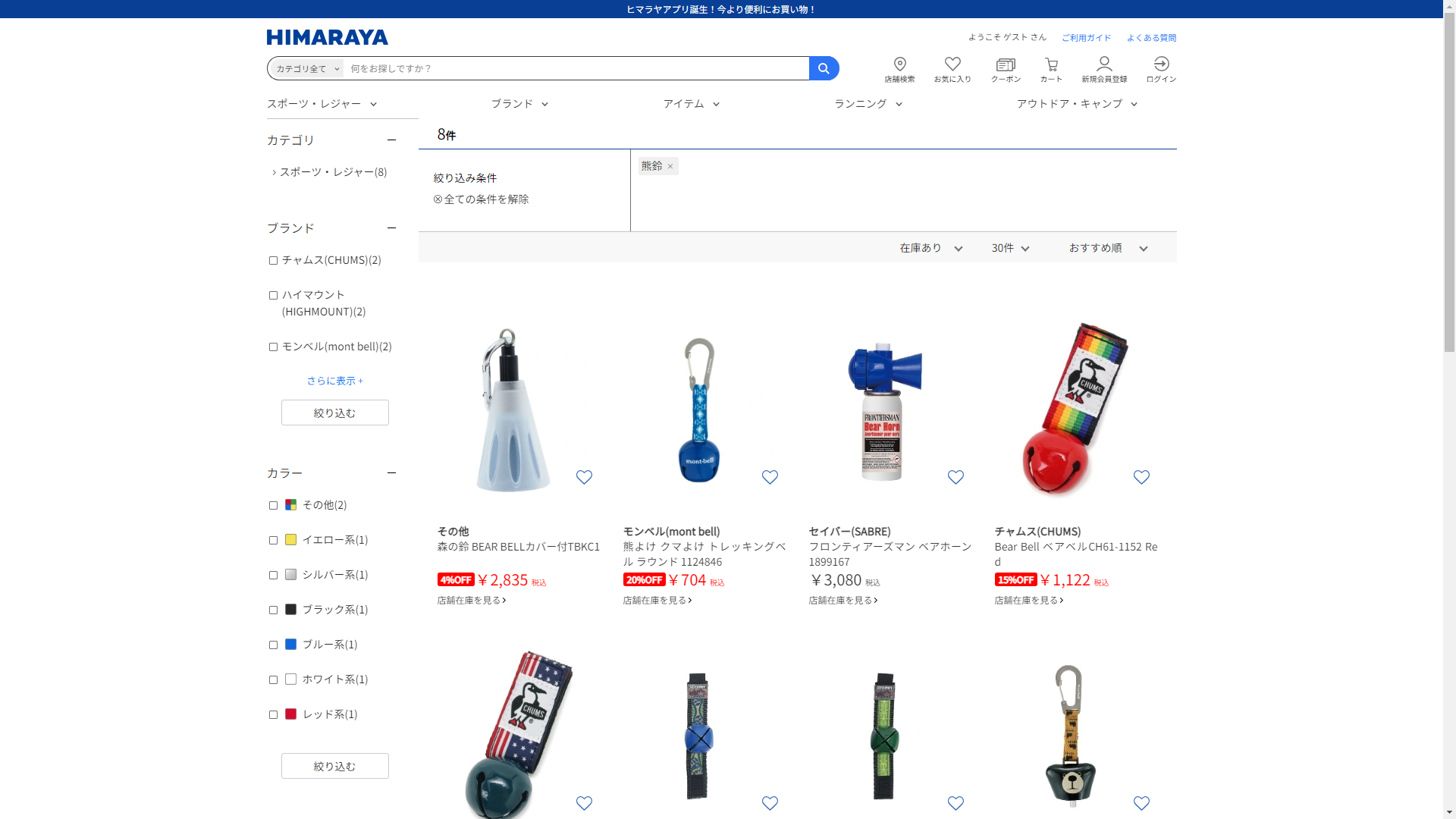The height and width of the screenshot is (819, 1456).
Task: Open the アウトドア・キャンプ navigation menu
Action: [1077, 104]
